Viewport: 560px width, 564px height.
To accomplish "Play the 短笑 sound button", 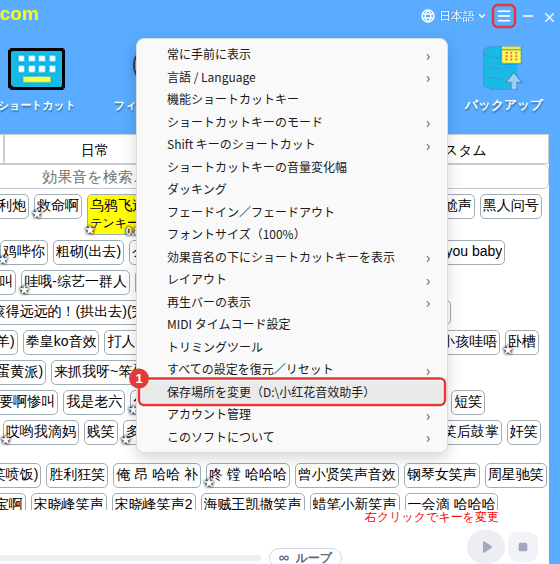I will [468, 402].
